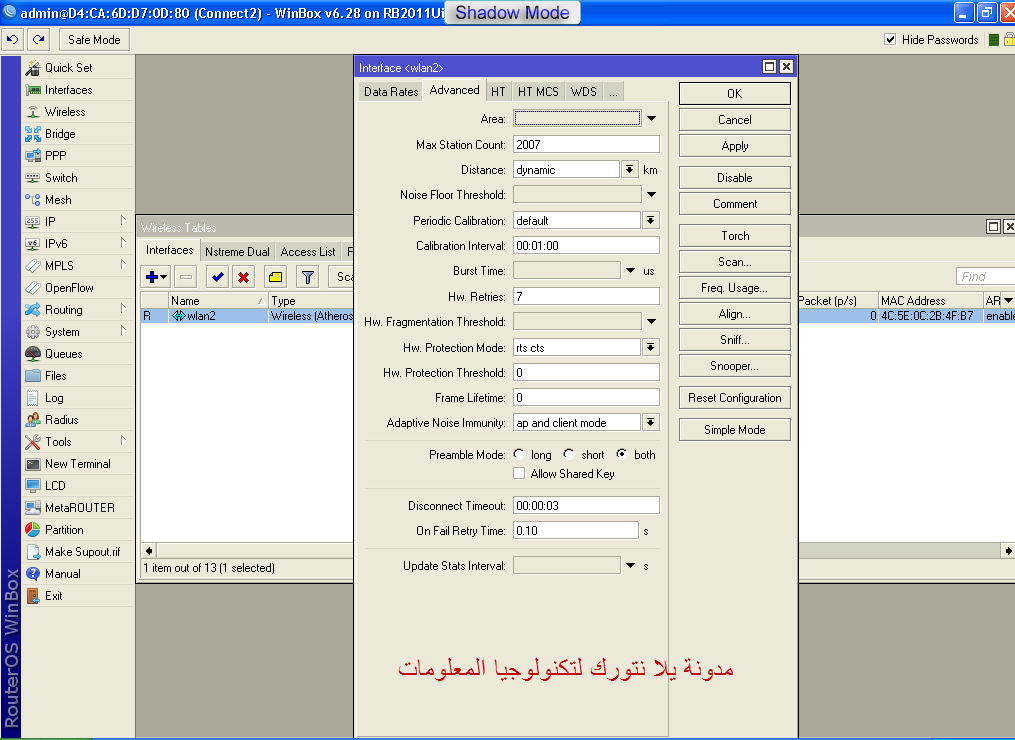This screenshot has width=1015, height=740.
Task: Click the Max Station Count field
Action: [586, 144]
